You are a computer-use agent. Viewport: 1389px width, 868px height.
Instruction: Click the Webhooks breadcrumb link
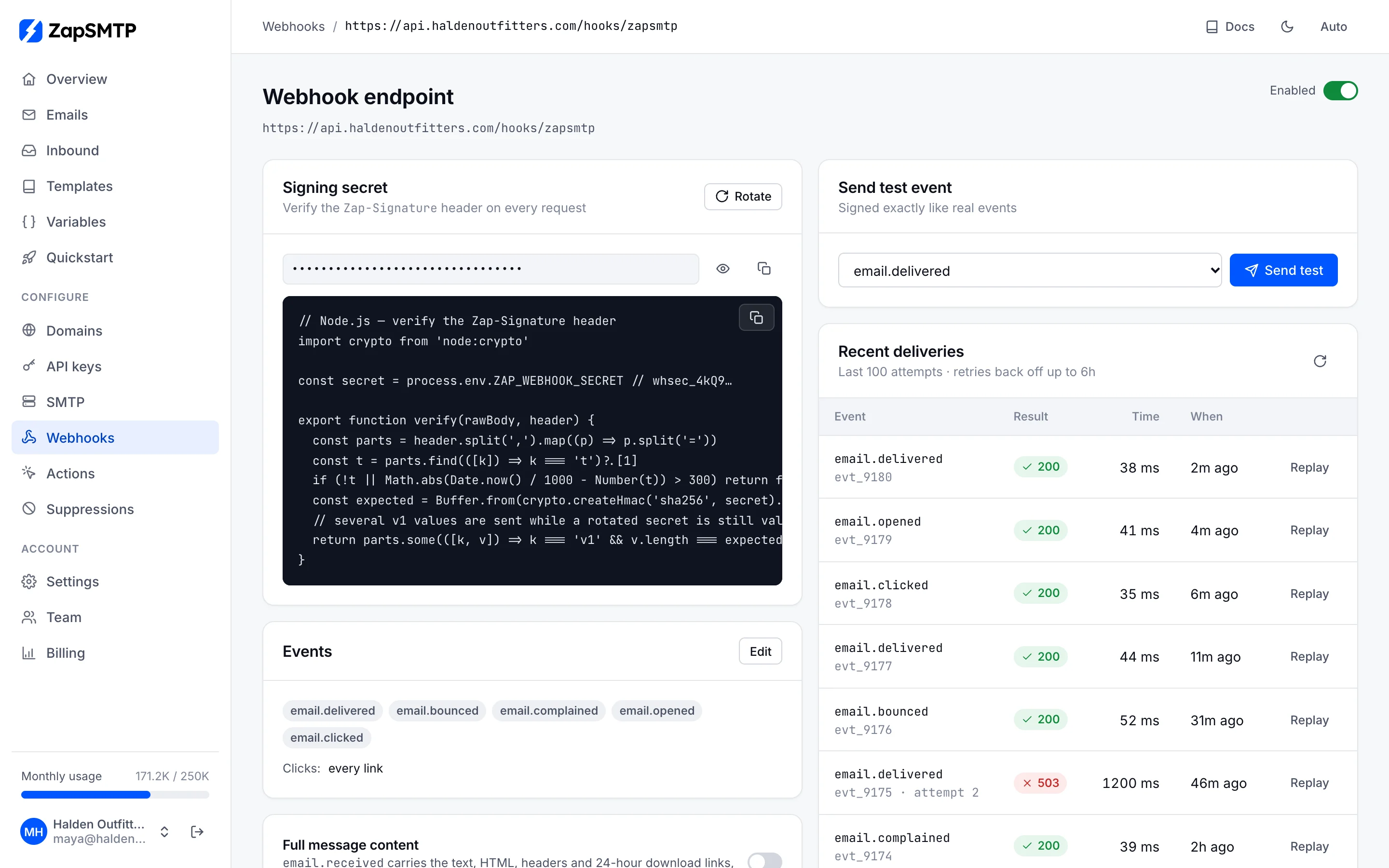[293, 27]
